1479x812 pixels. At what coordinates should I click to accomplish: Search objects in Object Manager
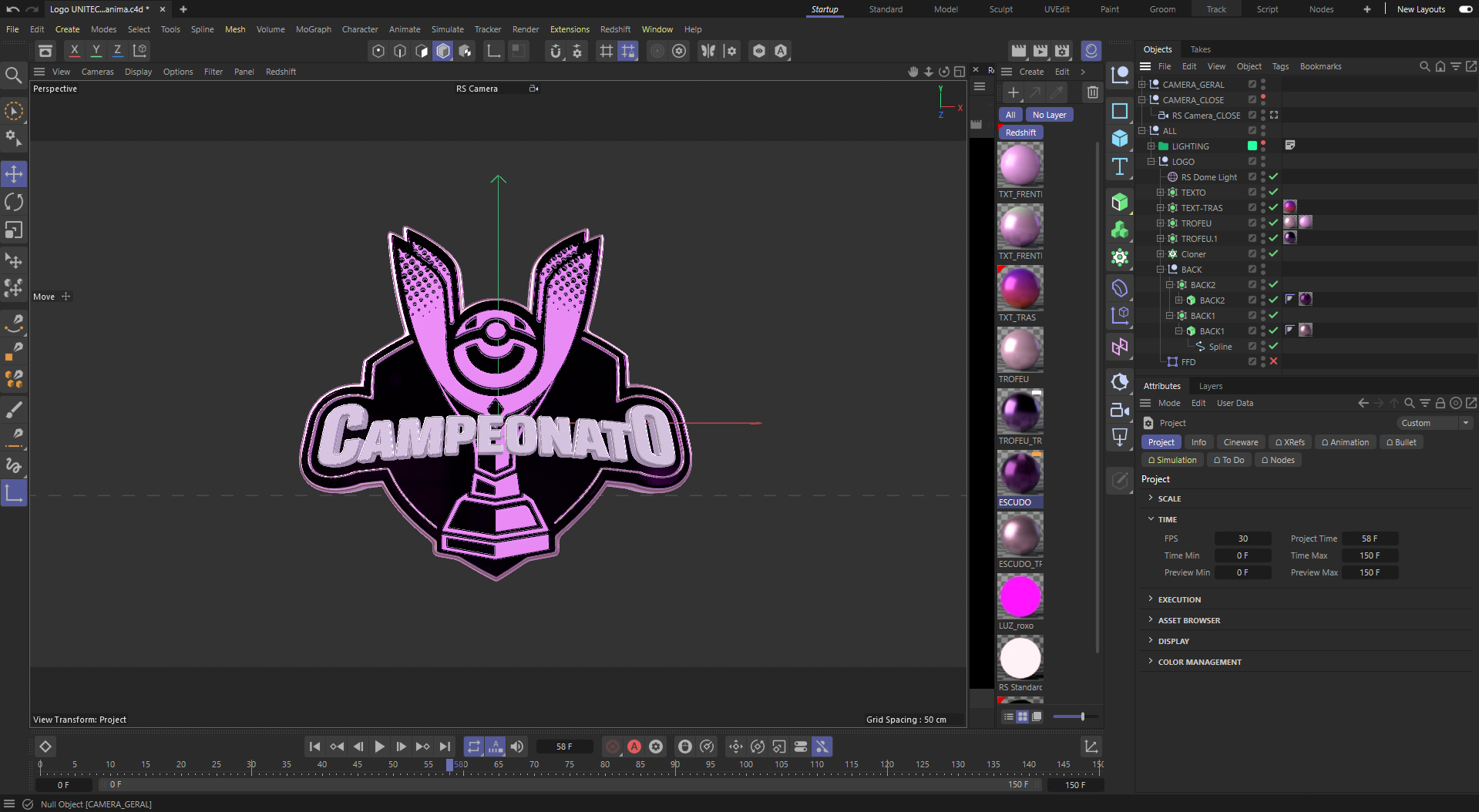coord(1424,66)
